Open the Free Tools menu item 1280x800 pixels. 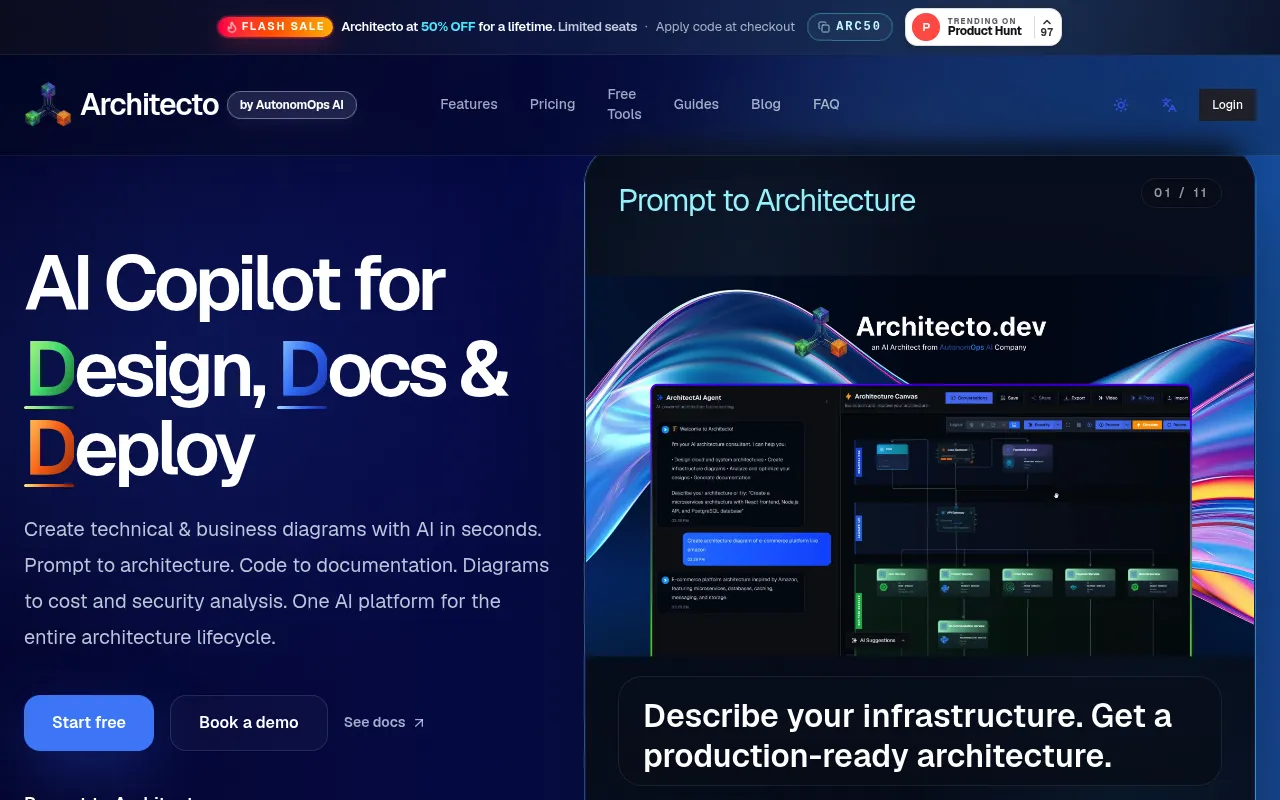624,104
